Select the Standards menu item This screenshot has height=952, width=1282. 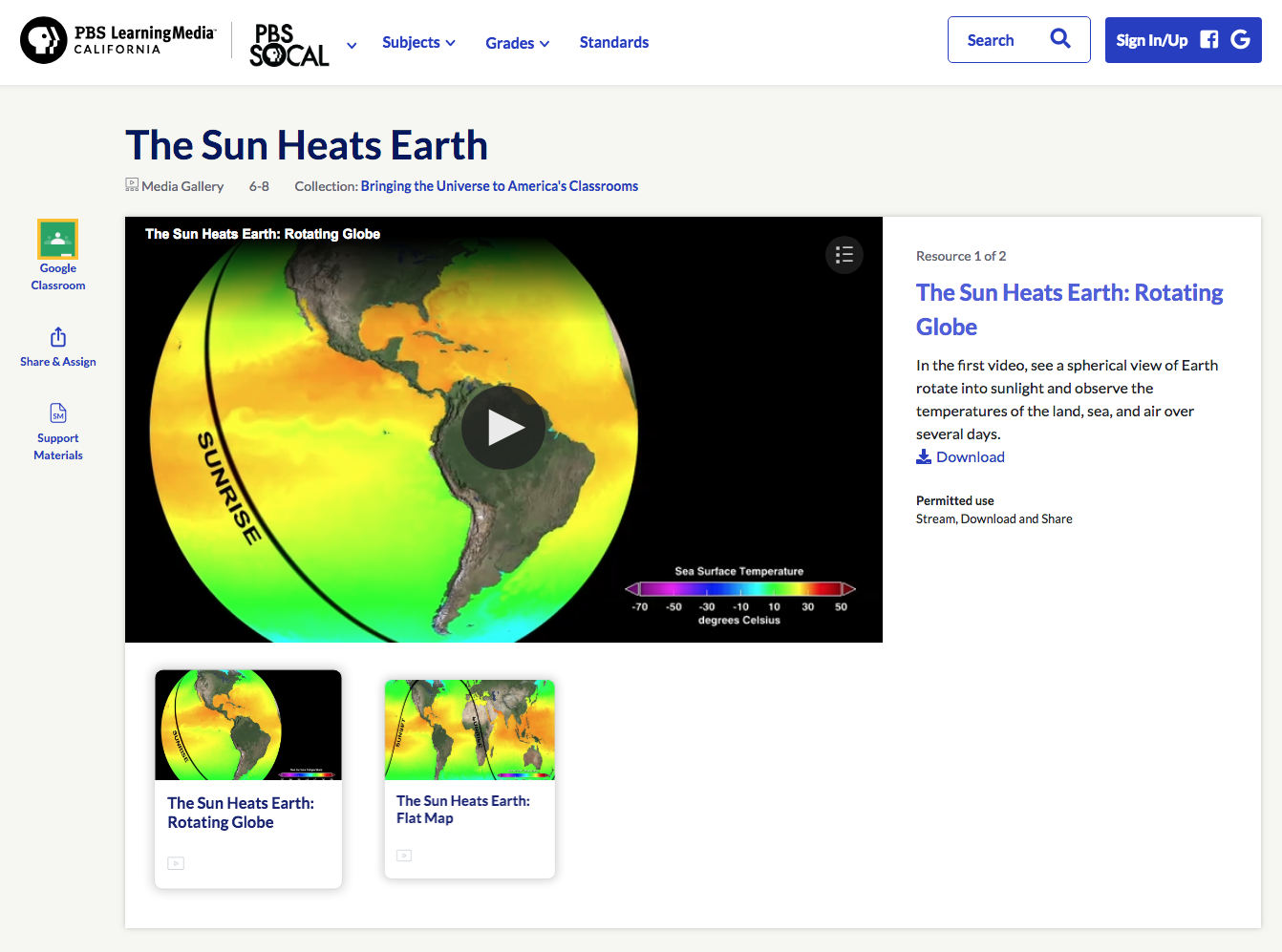[614, 42]
